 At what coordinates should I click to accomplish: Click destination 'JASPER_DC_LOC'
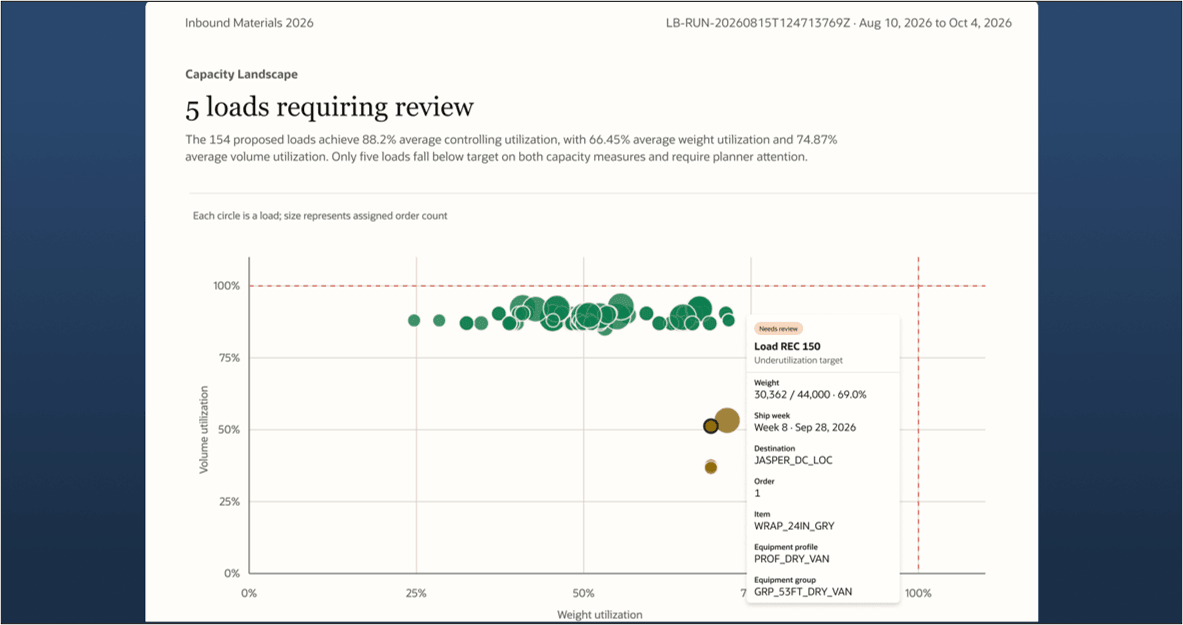tap(793, 460)
